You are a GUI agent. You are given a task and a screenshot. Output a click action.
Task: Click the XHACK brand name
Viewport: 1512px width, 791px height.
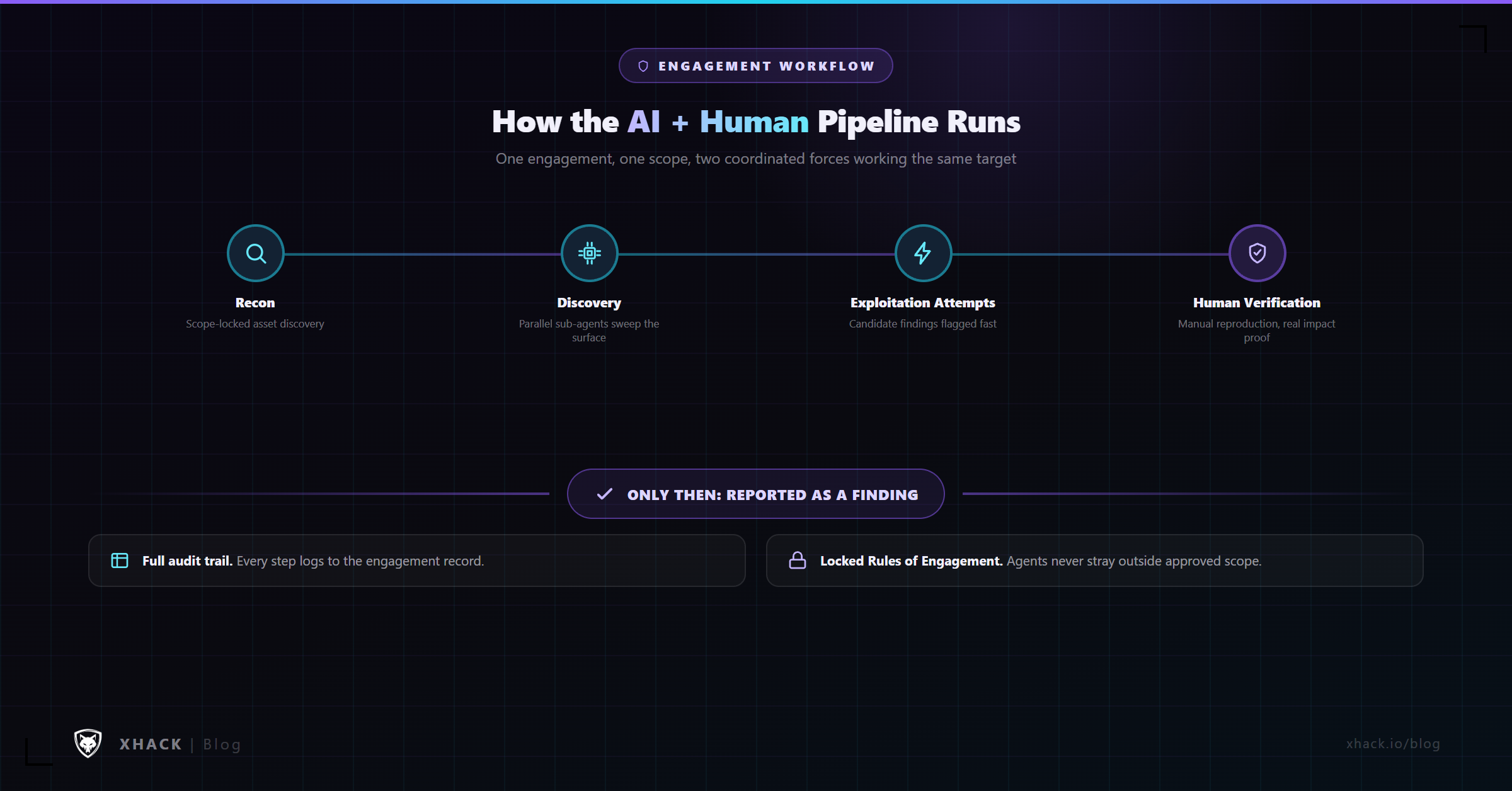point(151,744)
